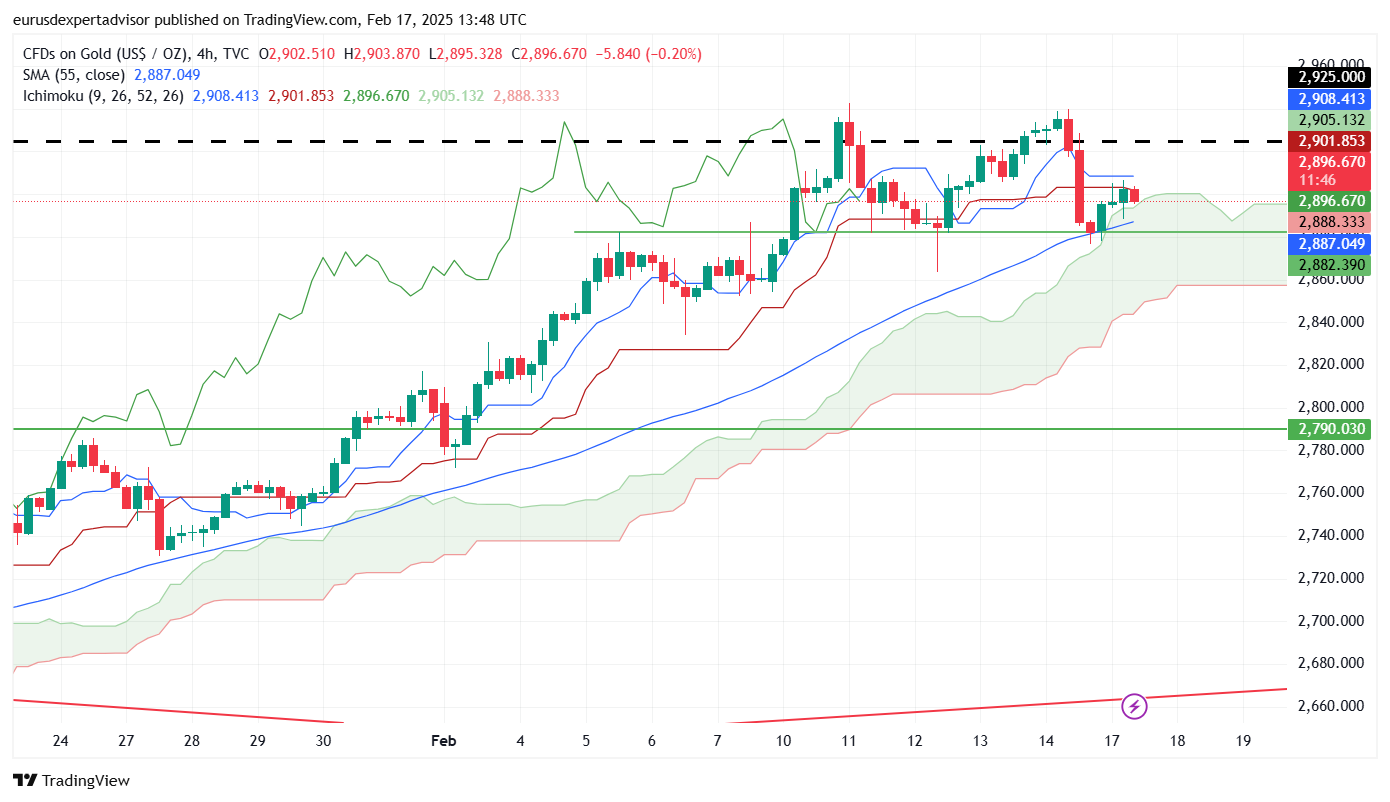The image size is (1390, 802).
Task: Click the blue 2,908.413 price axis label
Action: click(1331, 99)
